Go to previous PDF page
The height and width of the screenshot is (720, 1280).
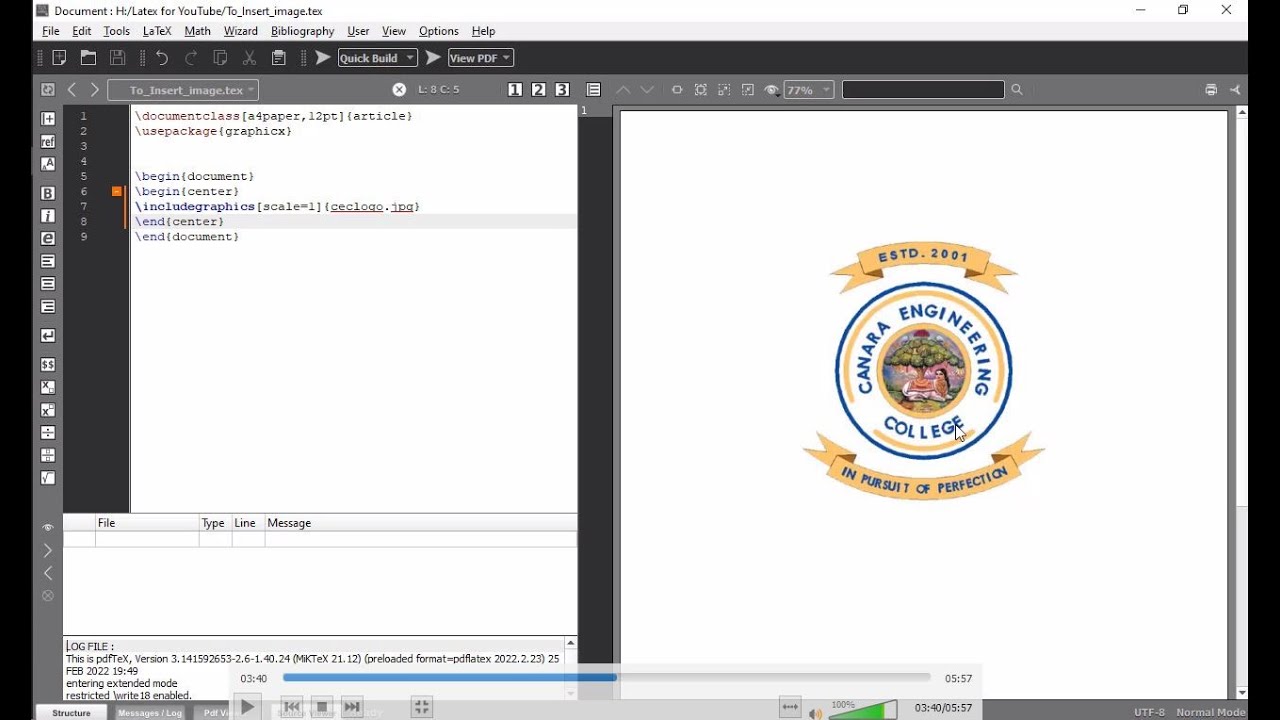click(x=623, y=90)
